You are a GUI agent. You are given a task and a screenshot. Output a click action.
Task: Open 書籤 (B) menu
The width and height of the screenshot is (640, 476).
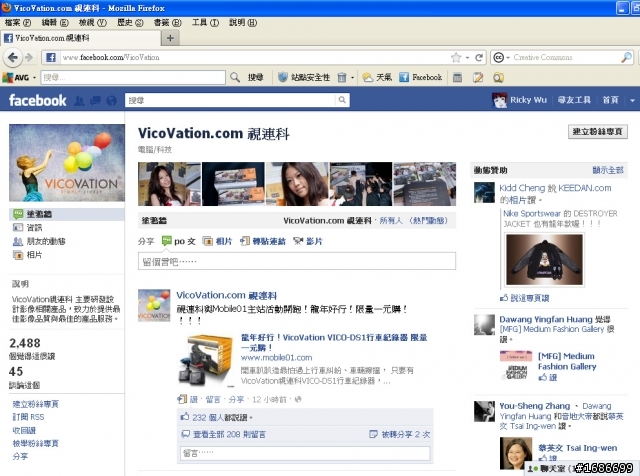167,23
